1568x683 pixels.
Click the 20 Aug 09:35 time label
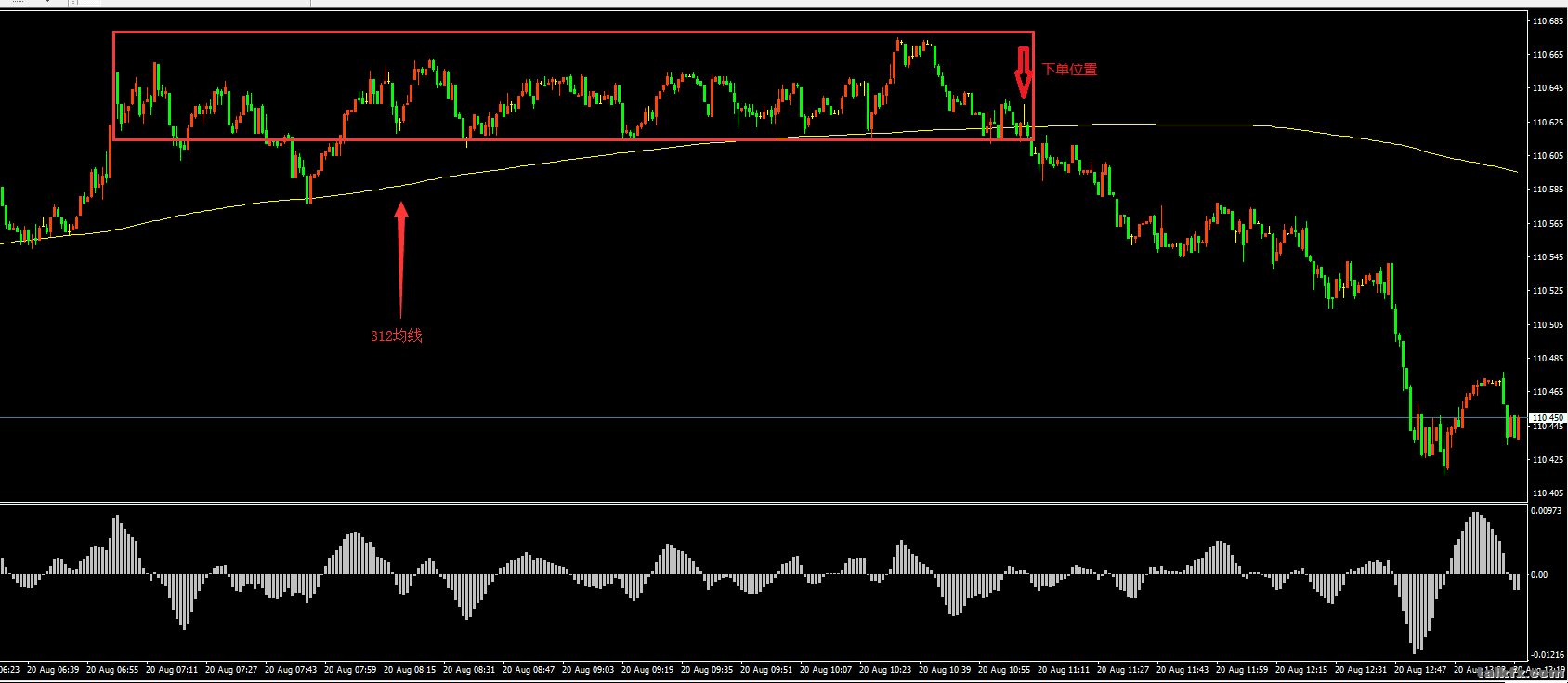click(x=707, y=670)
